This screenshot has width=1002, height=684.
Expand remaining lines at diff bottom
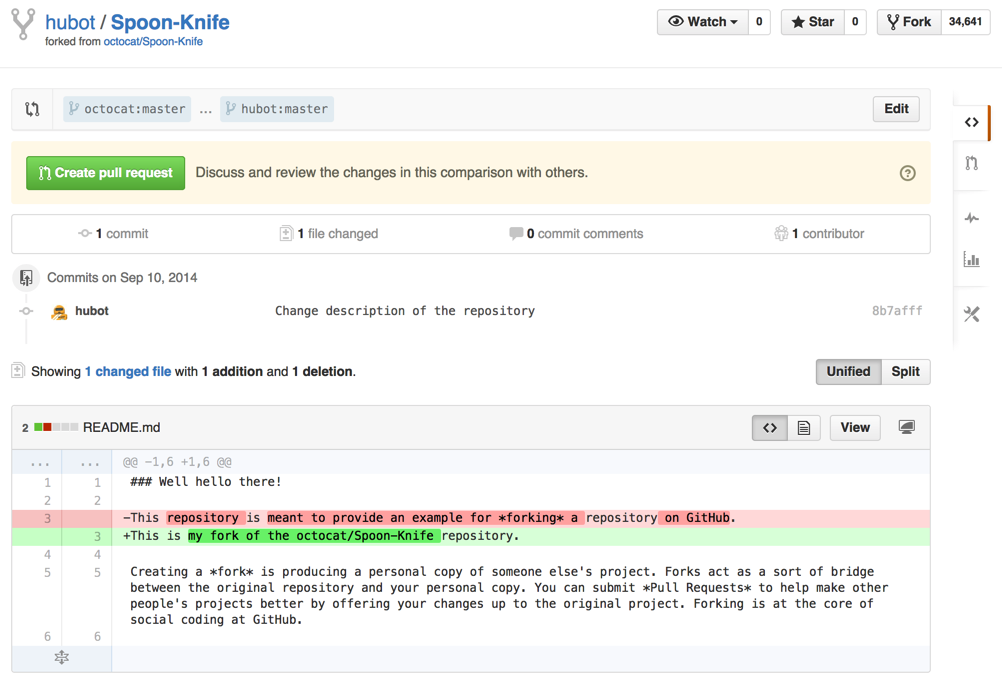coord(61,657)
